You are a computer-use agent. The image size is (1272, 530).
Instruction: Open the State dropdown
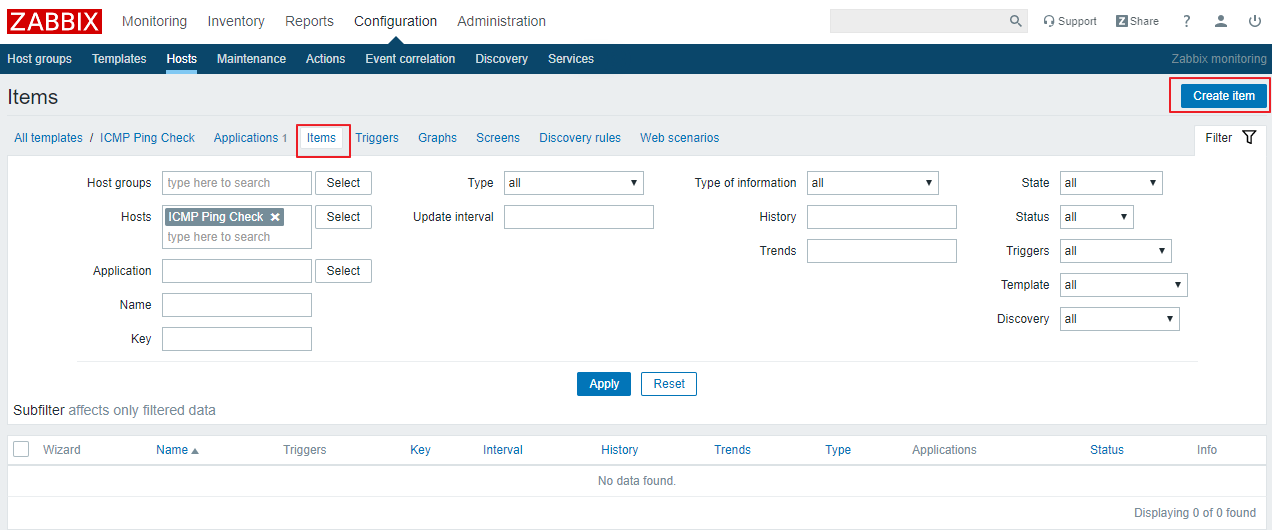click(1111, 183)
